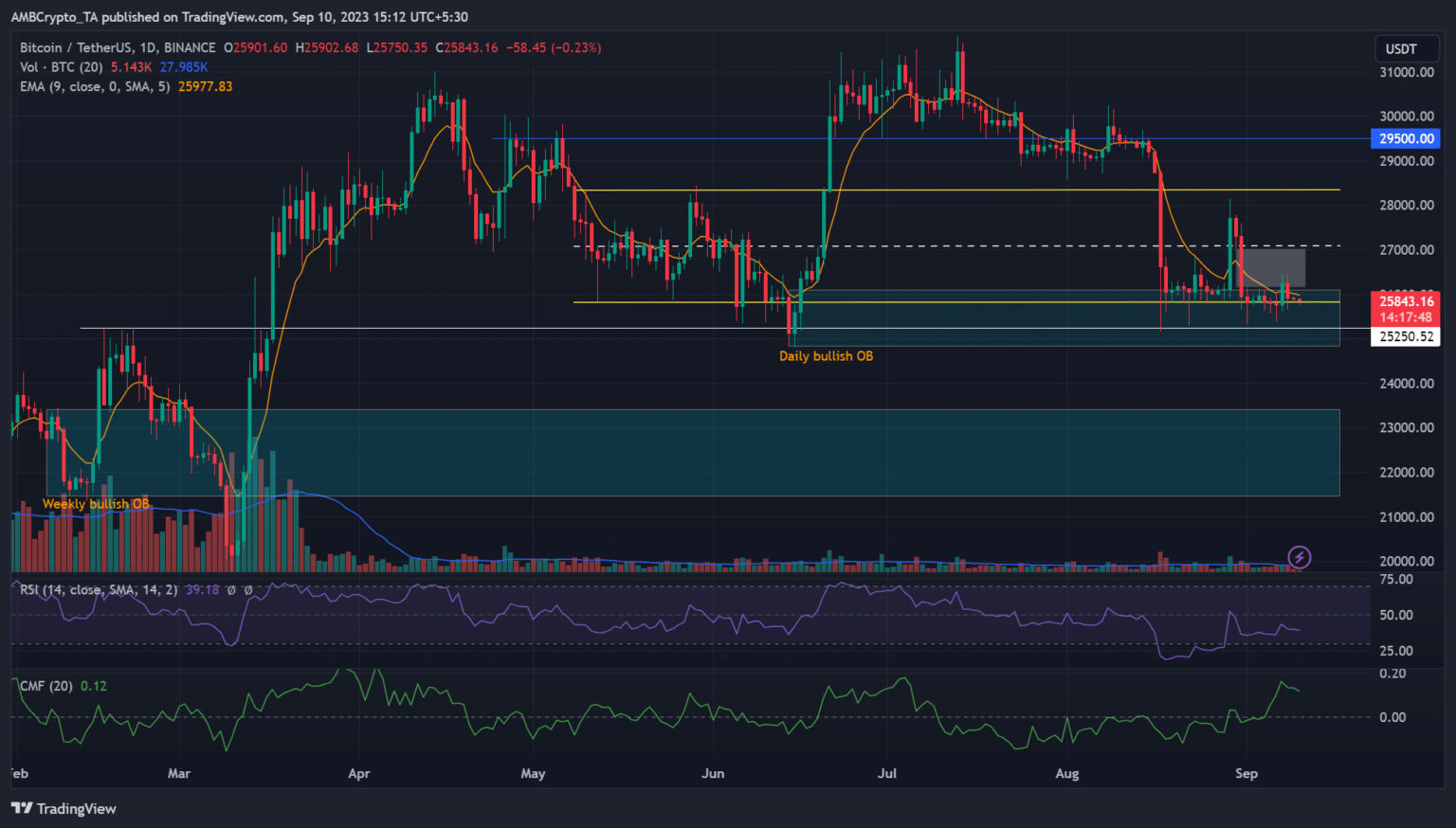Screen dimensions: 1456x828
Task: Select the 'Weekly bullish OB' text label
Action: click(x=96, y=504)
